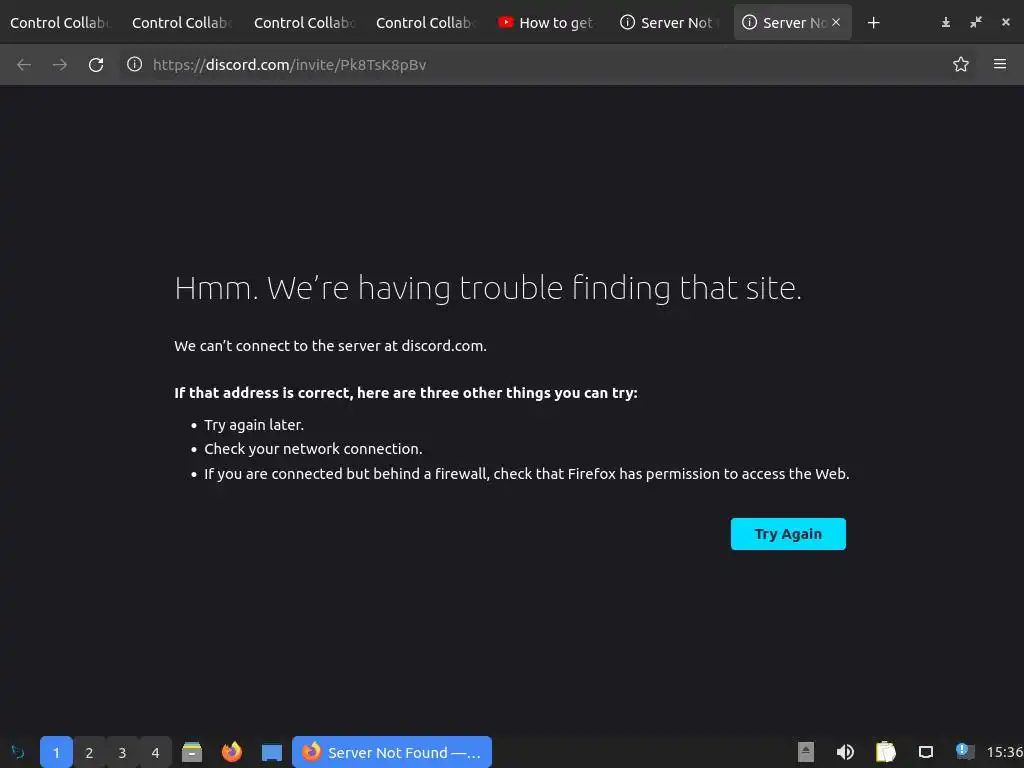The height and width of the screenshot is (768, 1024).
Task: Open the Firefox hamburger menu
Action: point(999,64)
